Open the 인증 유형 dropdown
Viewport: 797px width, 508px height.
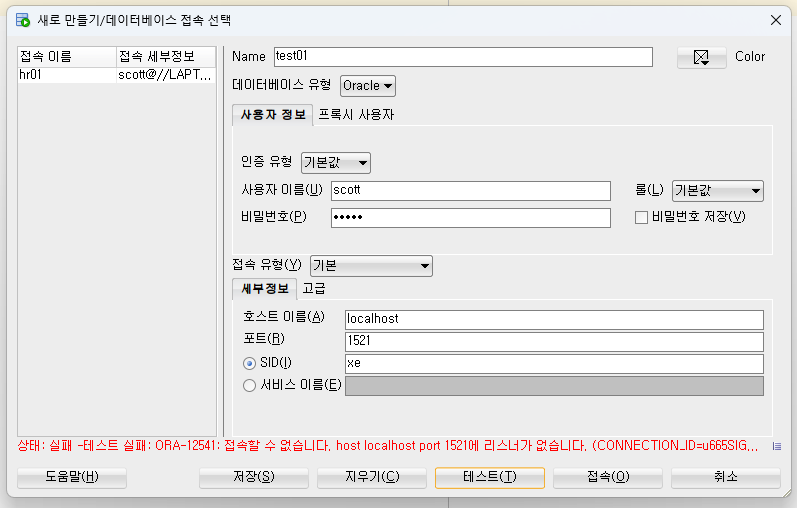coord(335,163)
